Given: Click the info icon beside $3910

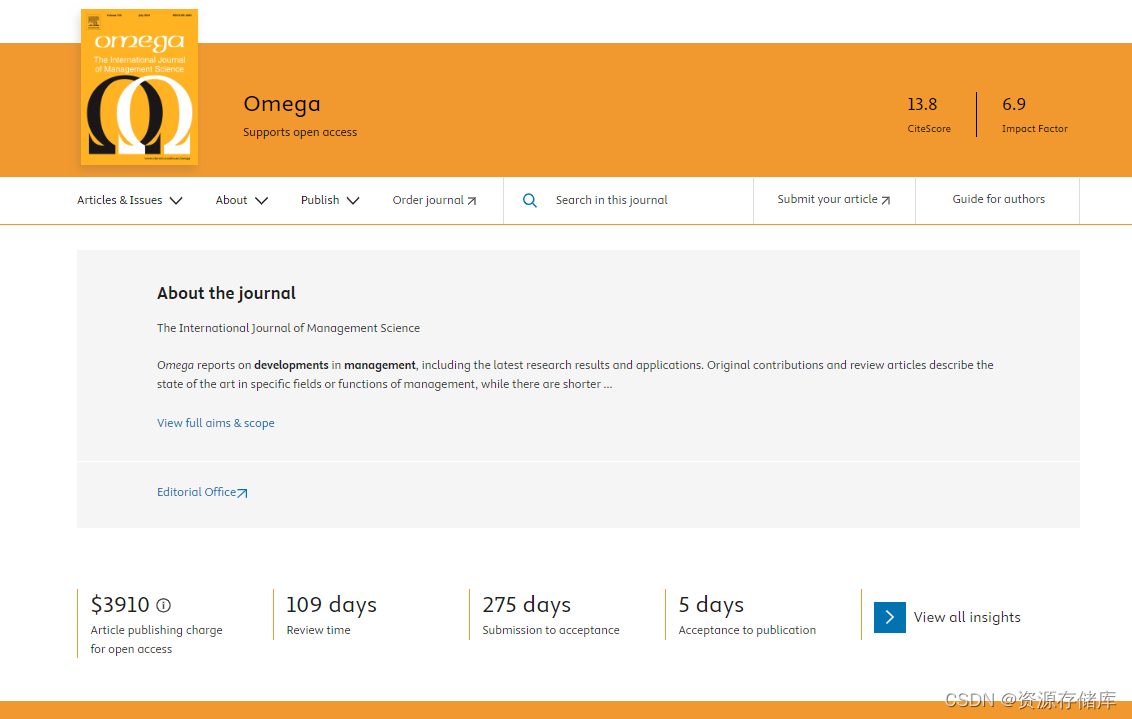Looking at the screenshot, I should 164,606.
